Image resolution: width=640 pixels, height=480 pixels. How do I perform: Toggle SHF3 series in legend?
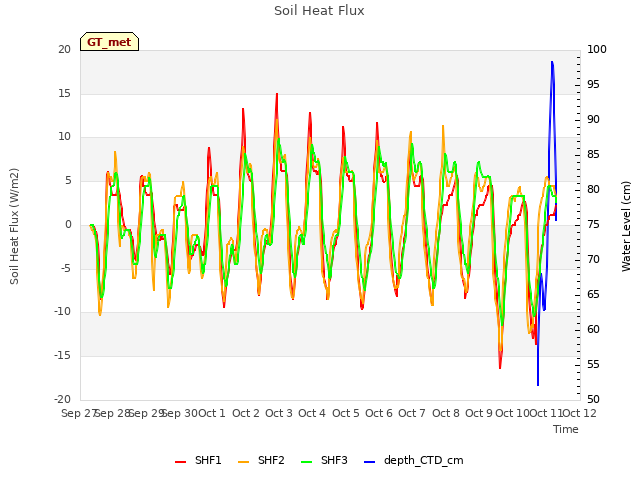click(x=324, y=460)
